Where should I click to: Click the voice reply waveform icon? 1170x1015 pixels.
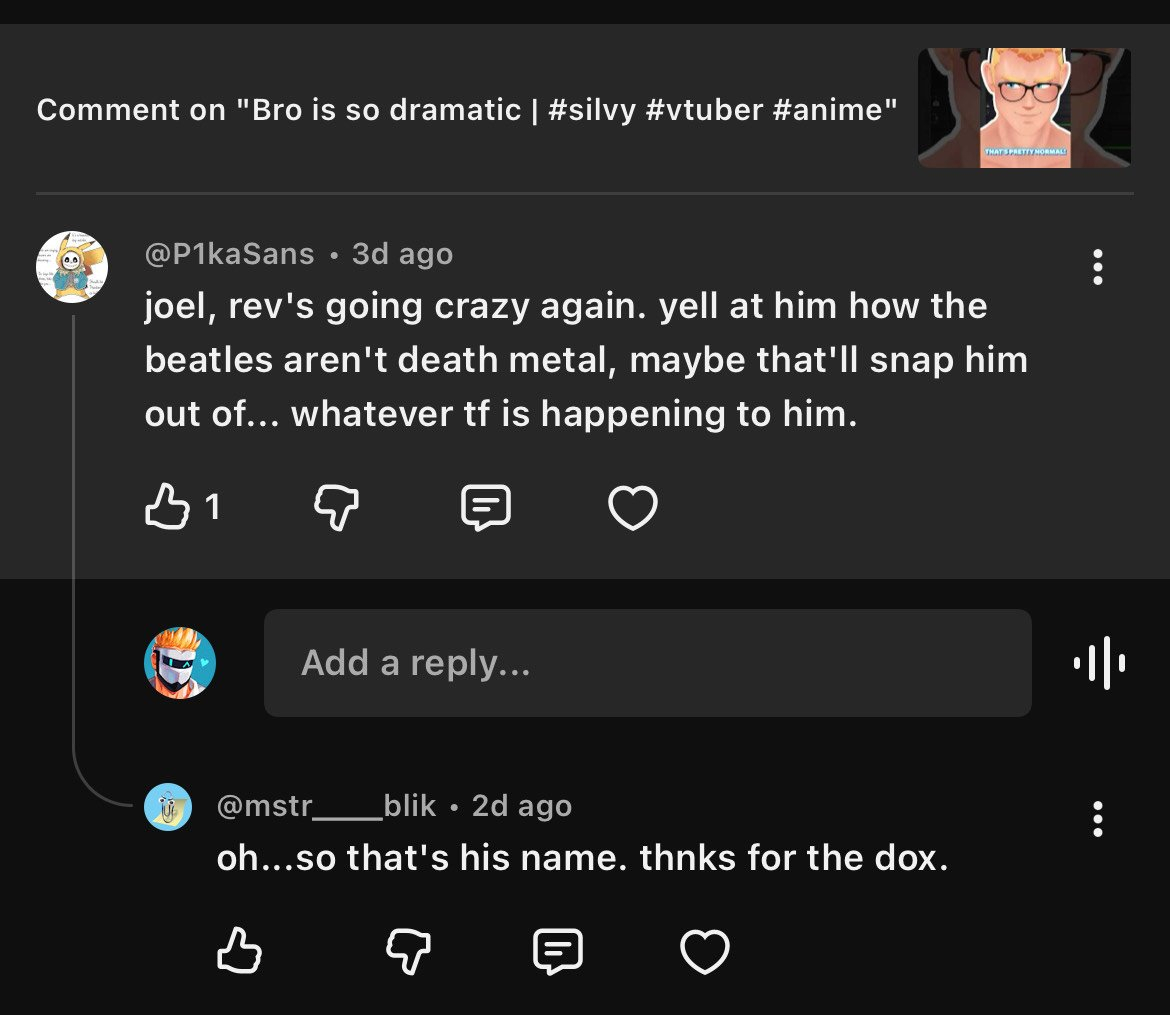(x=1099, y=662)
